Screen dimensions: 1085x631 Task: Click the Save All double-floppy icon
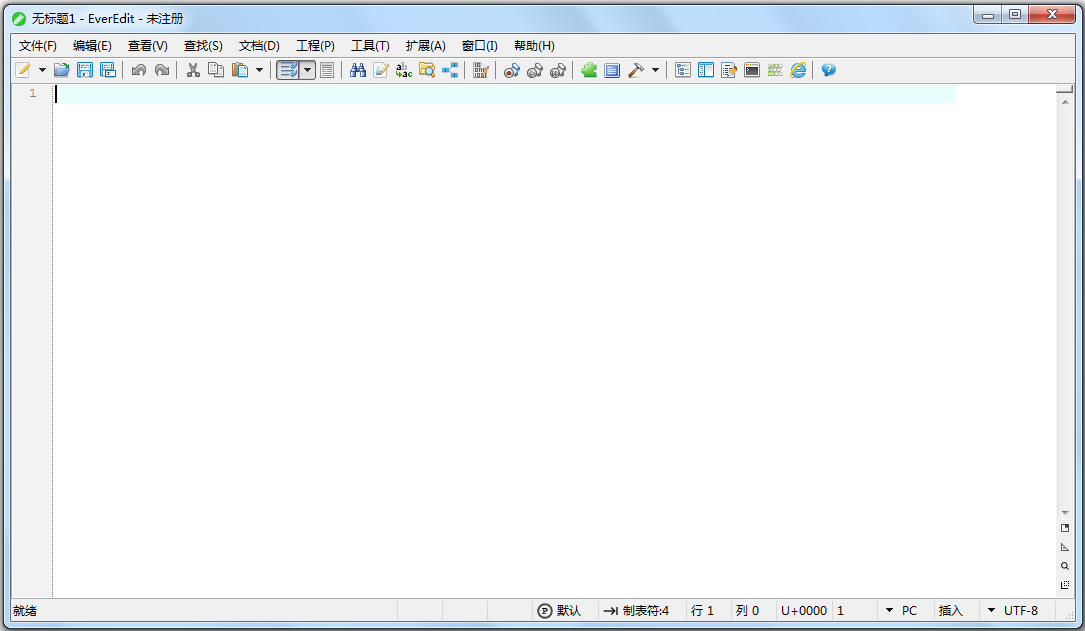[108, 70]
